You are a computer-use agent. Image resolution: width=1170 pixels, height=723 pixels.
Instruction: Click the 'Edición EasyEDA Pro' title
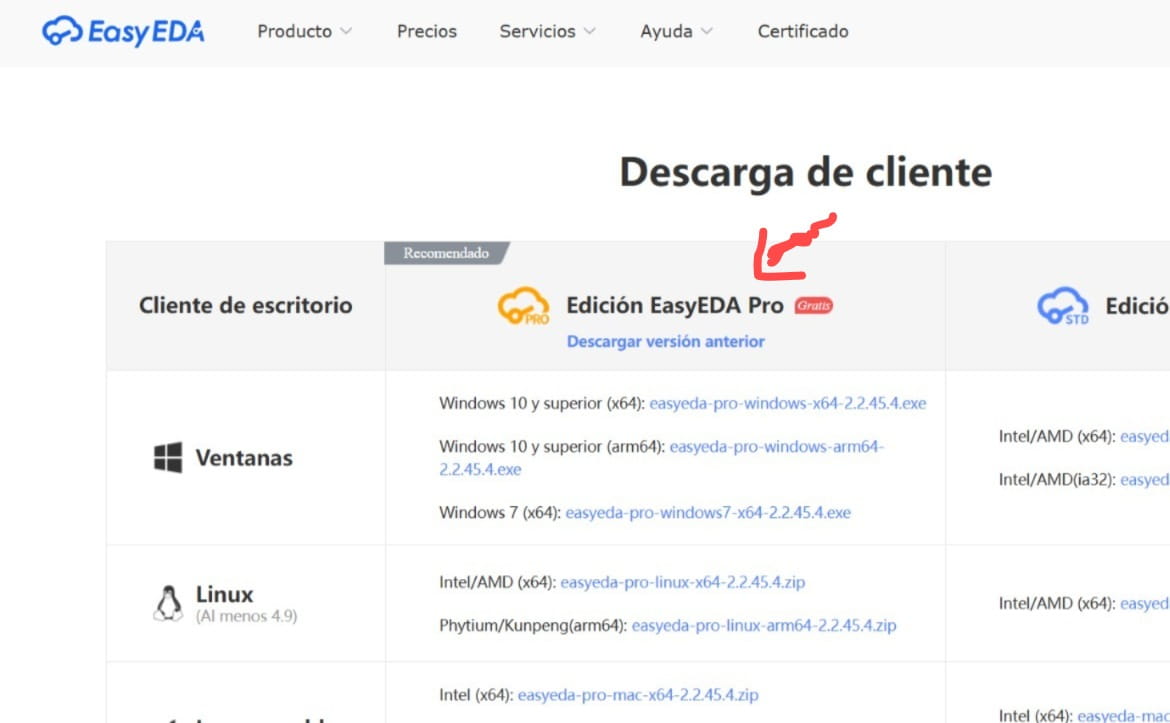tap(675, 305)
